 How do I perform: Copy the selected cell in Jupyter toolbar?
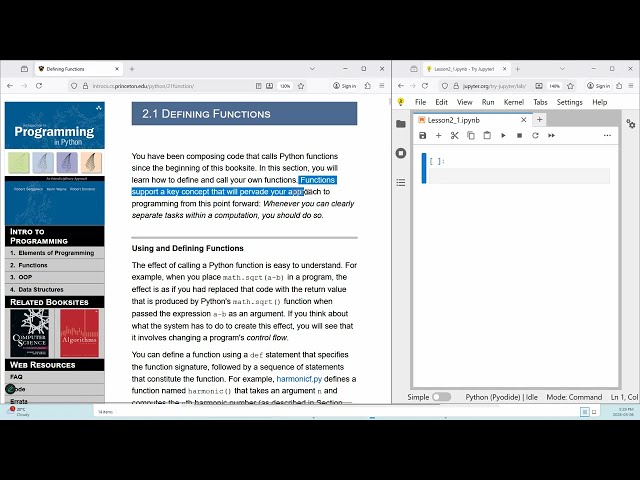pos(470,135)
